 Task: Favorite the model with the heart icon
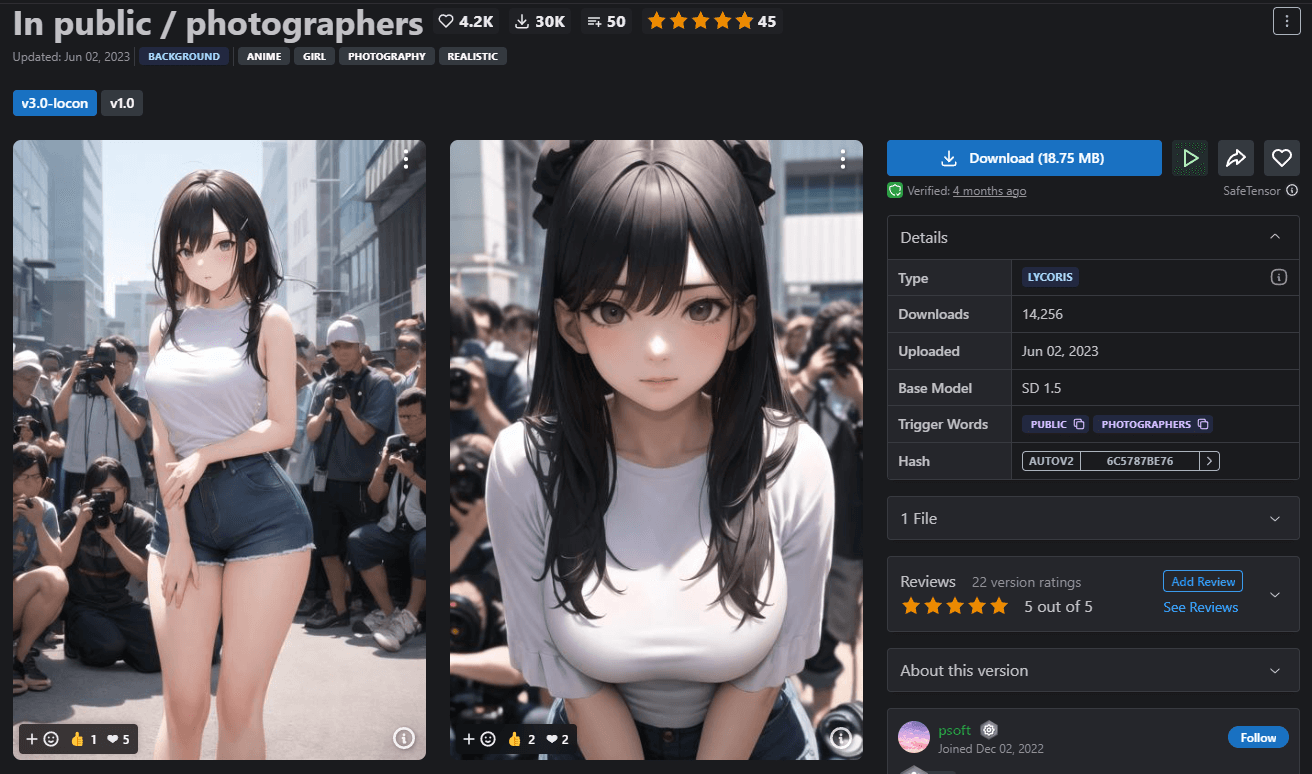click(x=1281, y=157)
